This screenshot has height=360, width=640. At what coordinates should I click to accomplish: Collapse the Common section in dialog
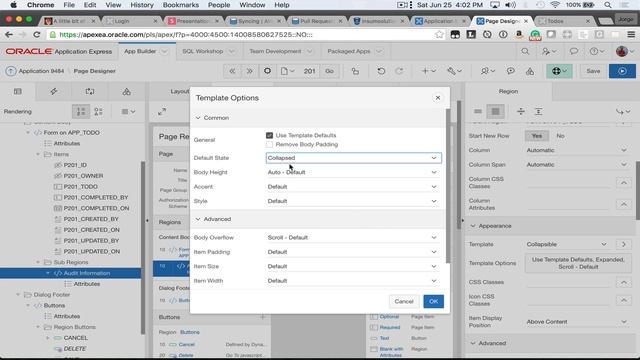tap(198, 118)
